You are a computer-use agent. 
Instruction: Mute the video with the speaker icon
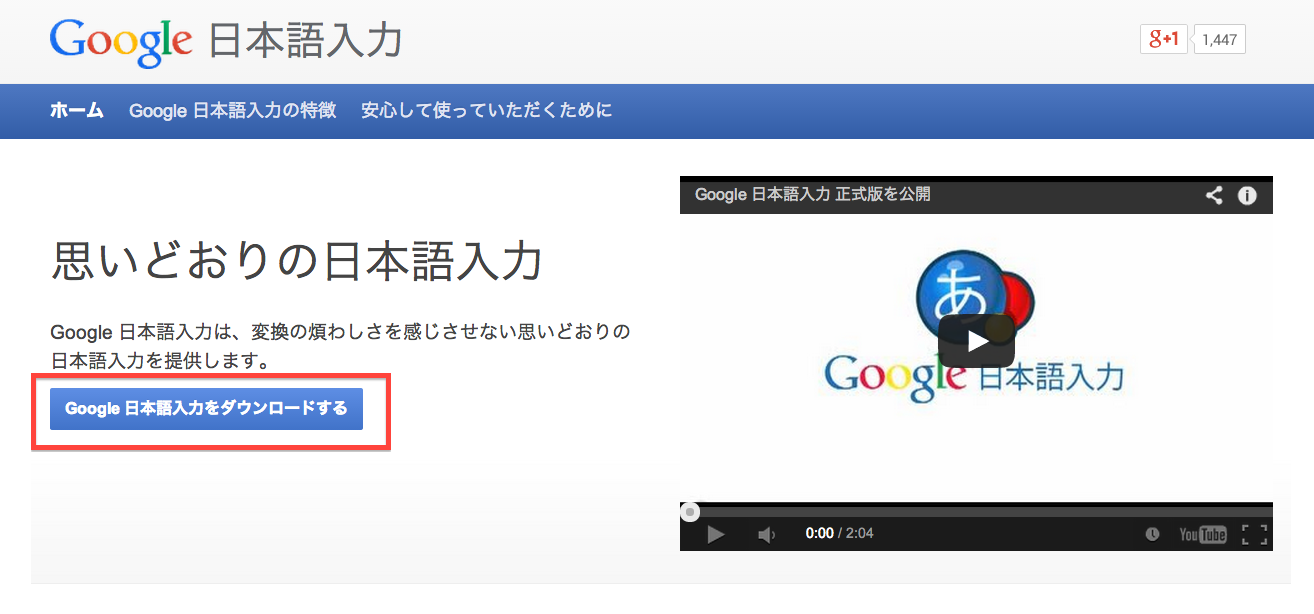(767, 534)
